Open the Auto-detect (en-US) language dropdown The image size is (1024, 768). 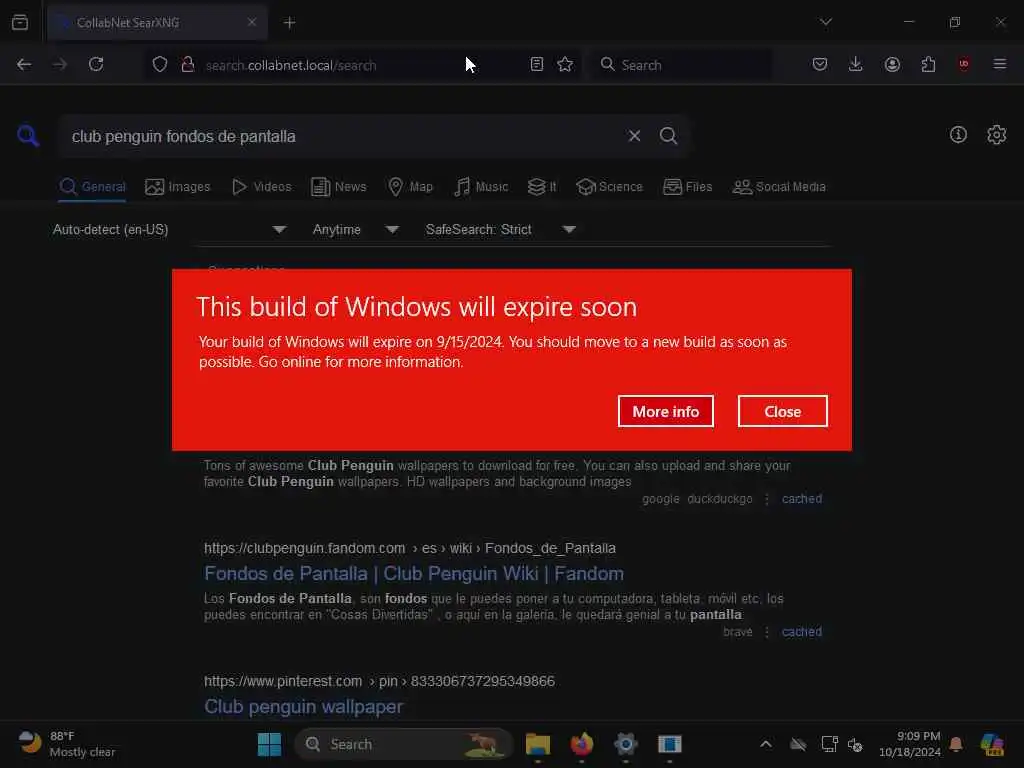click(169, 229)
